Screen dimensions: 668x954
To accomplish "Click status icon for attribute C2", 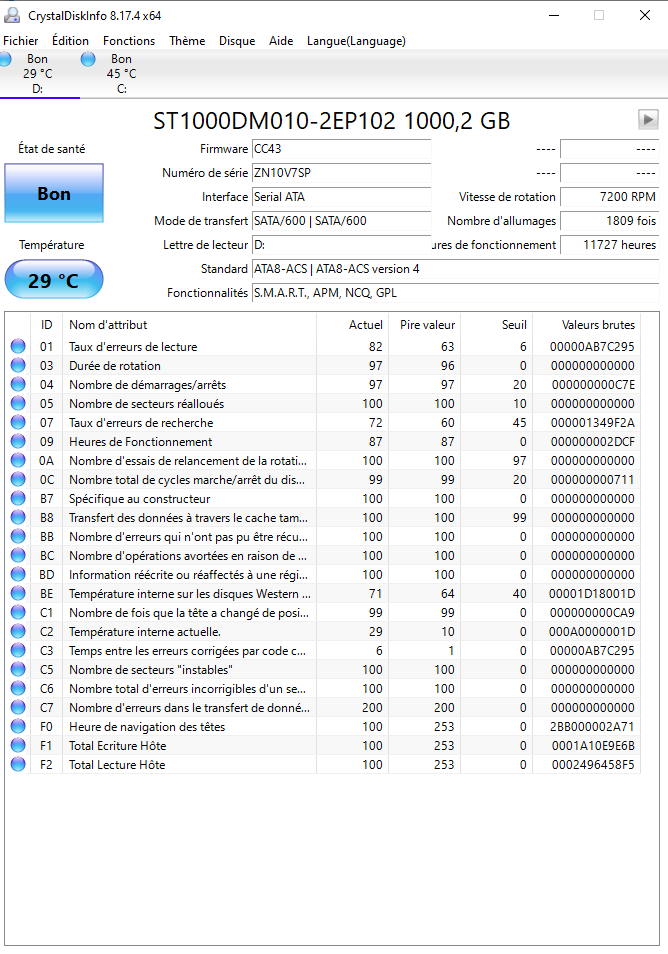I will pyautogui.click(x=18, y=632).
